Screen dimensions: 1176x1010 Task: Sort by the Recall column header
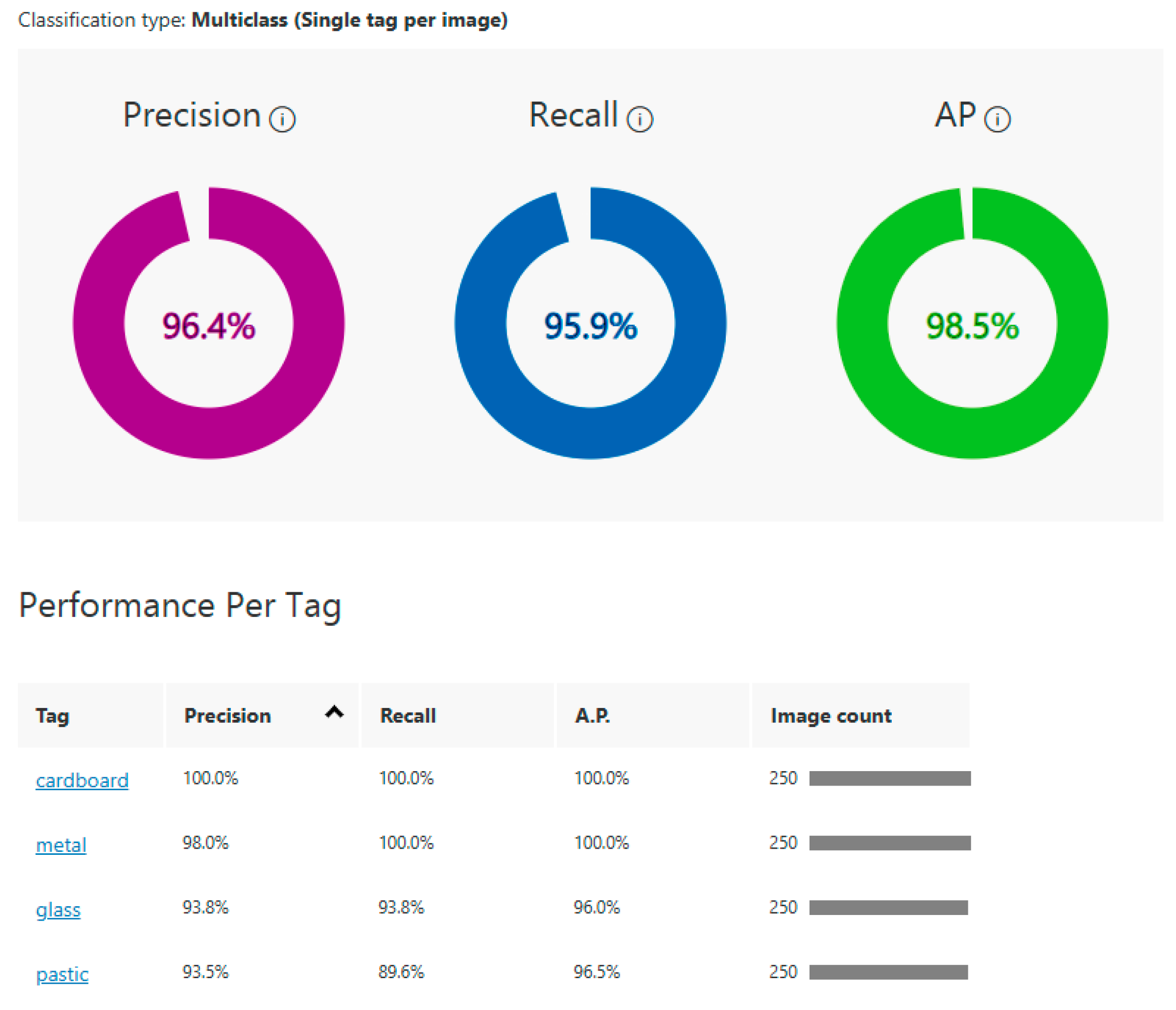[x=408, y=716]
